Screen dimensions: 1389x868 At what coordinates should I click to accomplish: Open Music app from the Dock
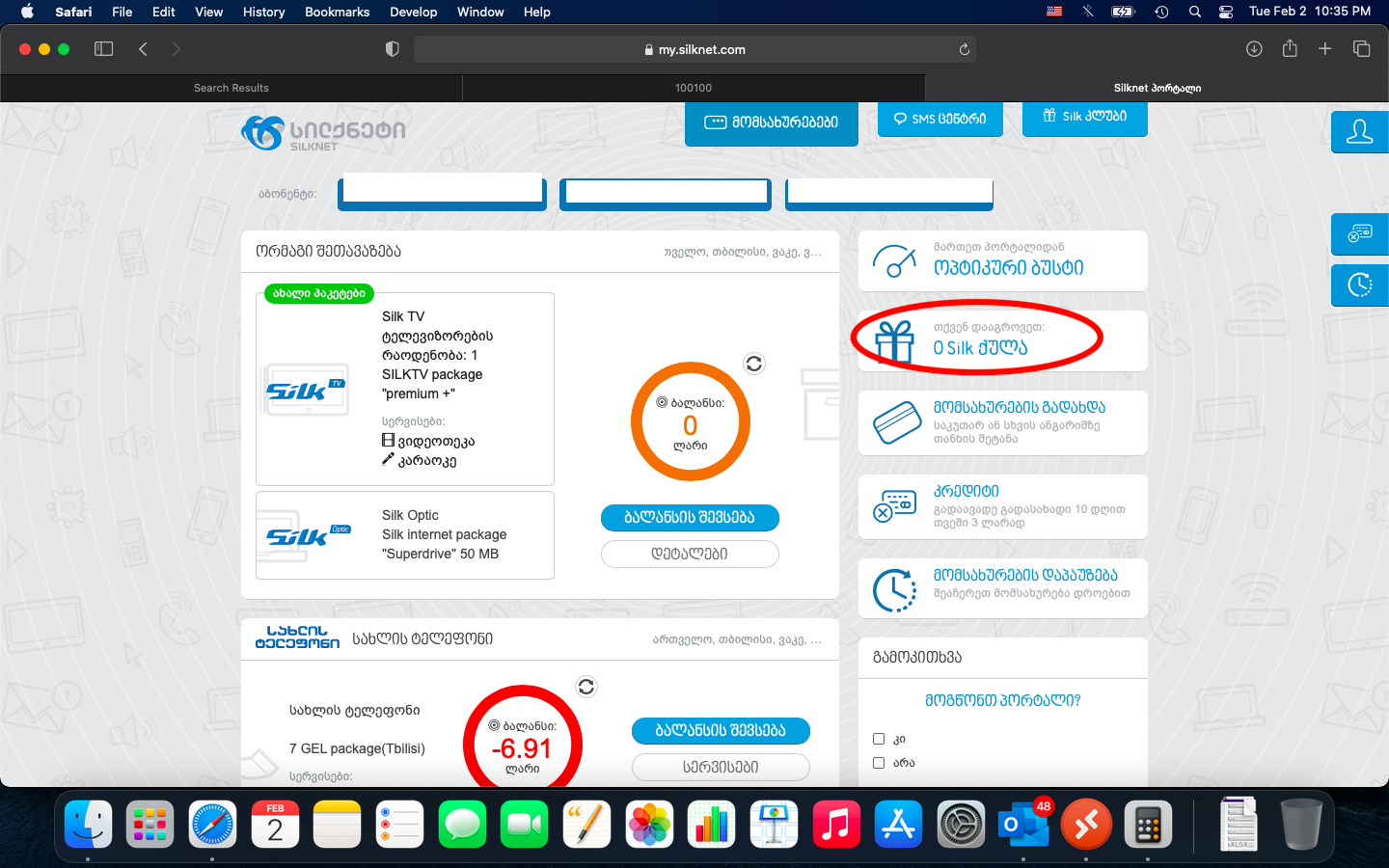[836, 825]
